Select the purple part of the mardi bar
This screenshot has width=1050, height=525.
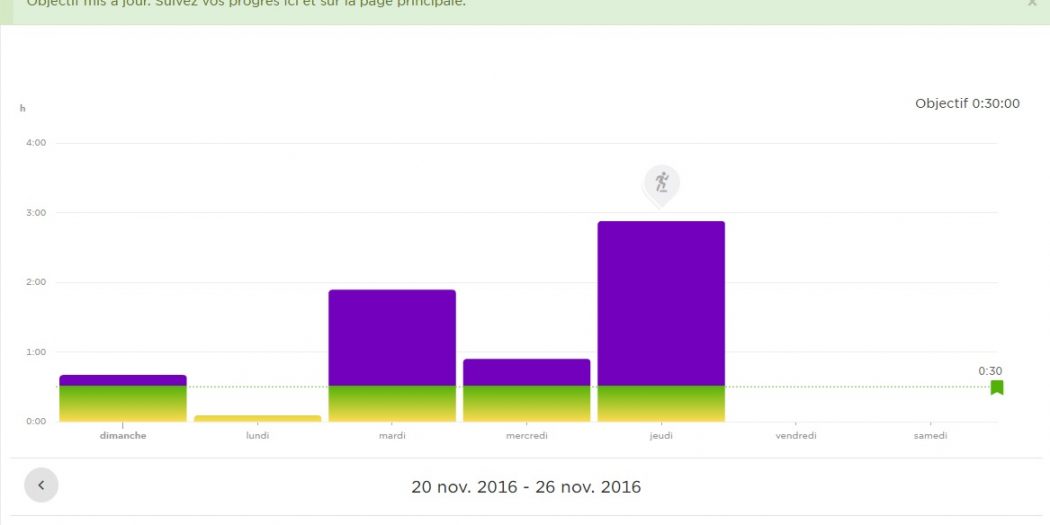(392, 337)
